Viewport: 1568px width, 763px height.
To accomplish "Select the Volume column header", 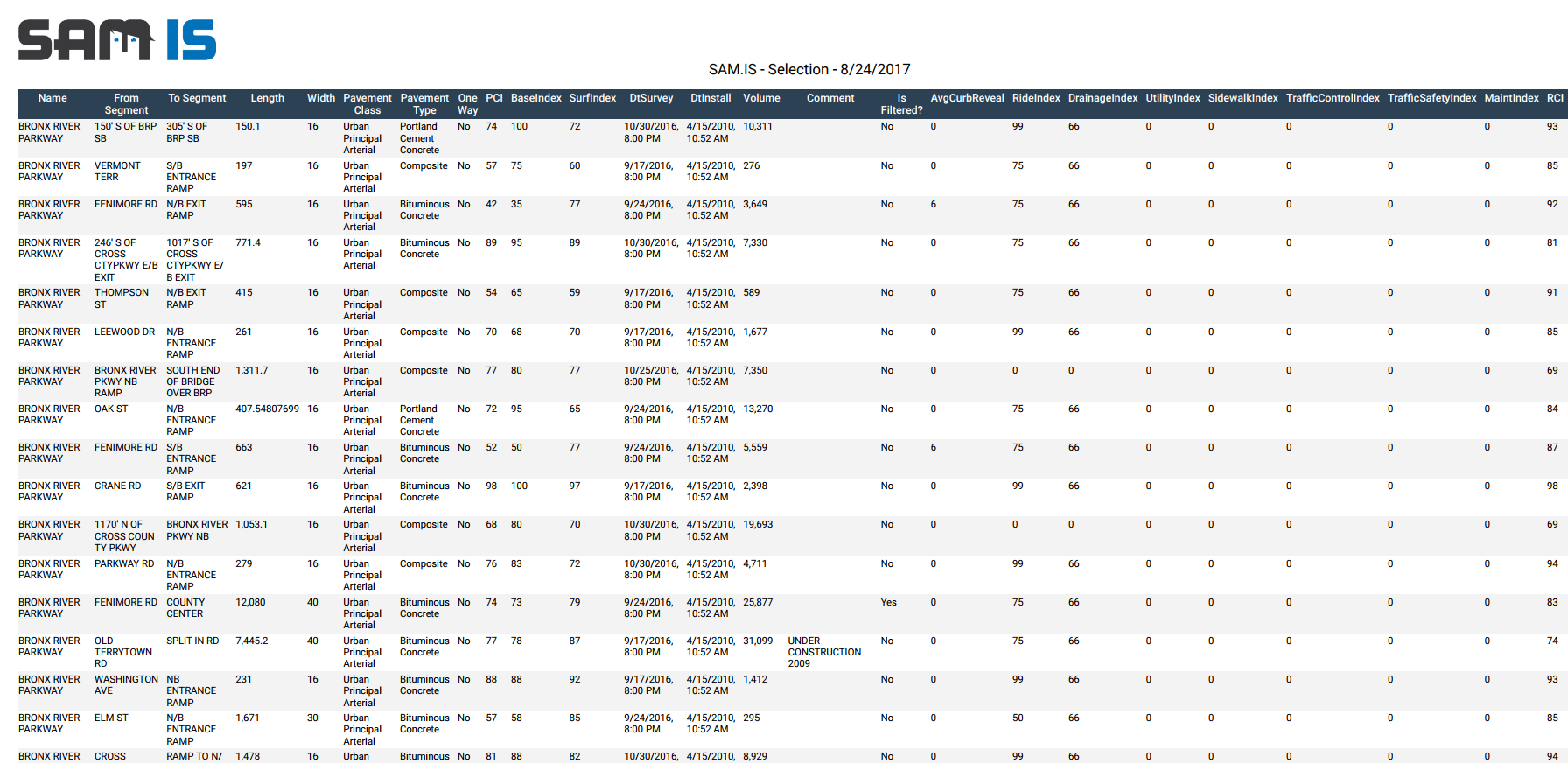I will click(x=761, y=98).
